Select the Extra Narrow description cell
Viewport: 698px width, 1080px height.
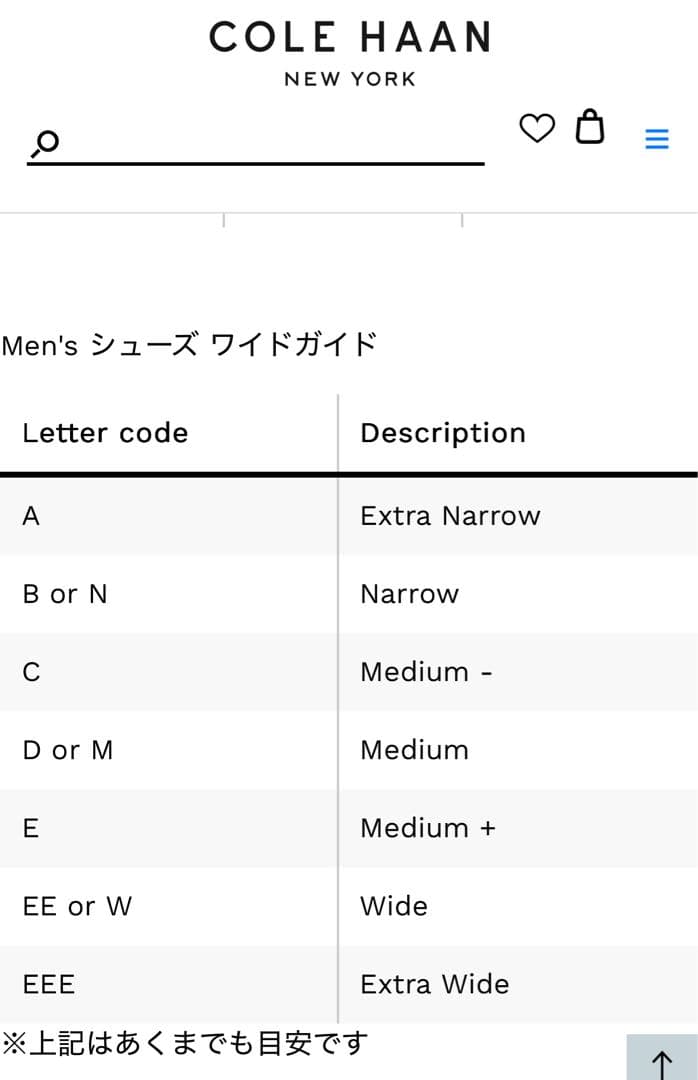coord(450,516)
